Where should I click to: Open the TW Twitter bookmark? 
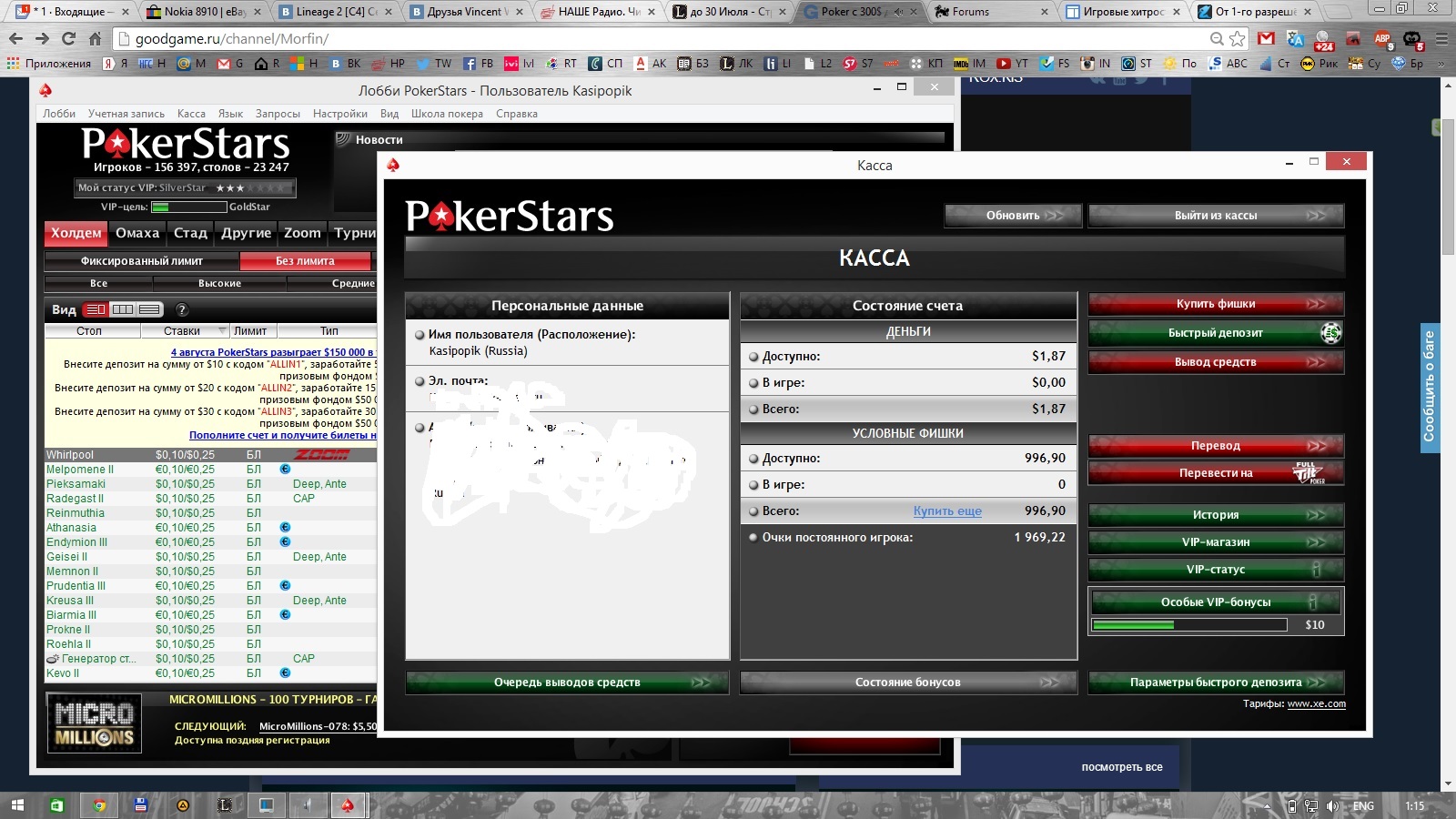[434, 64]
